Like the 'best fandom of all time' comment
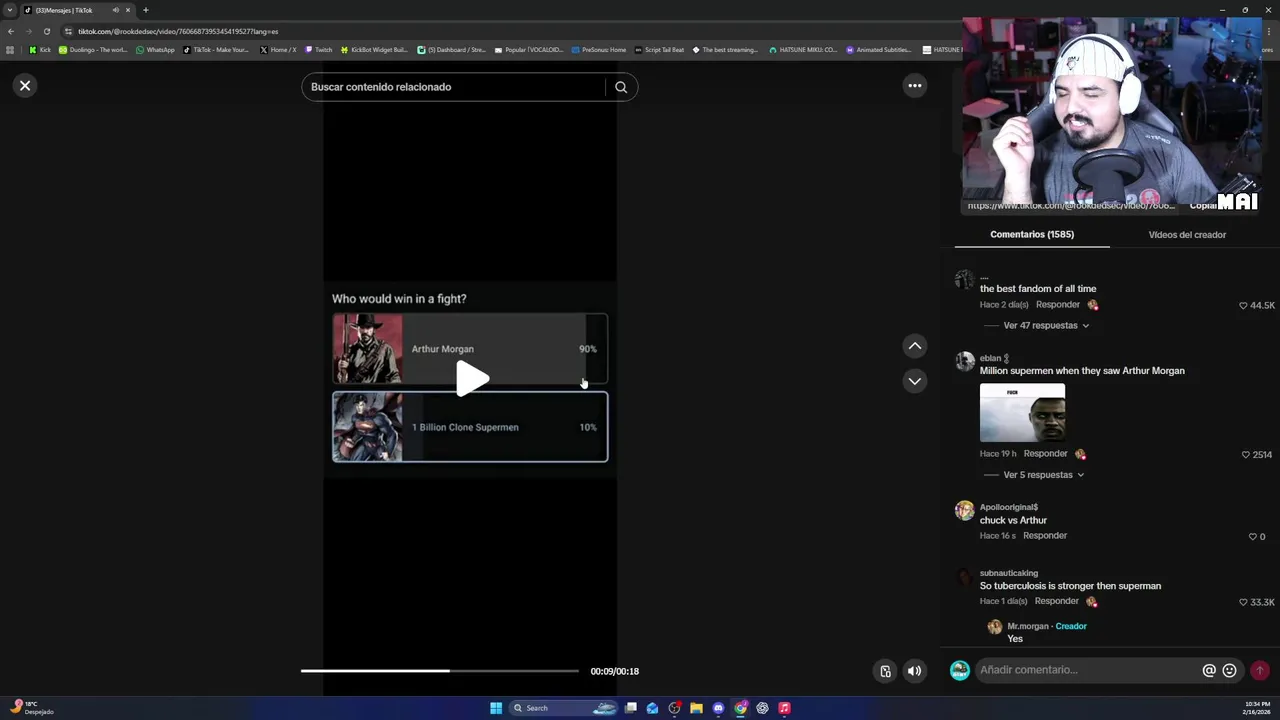 pos(1243,305)
